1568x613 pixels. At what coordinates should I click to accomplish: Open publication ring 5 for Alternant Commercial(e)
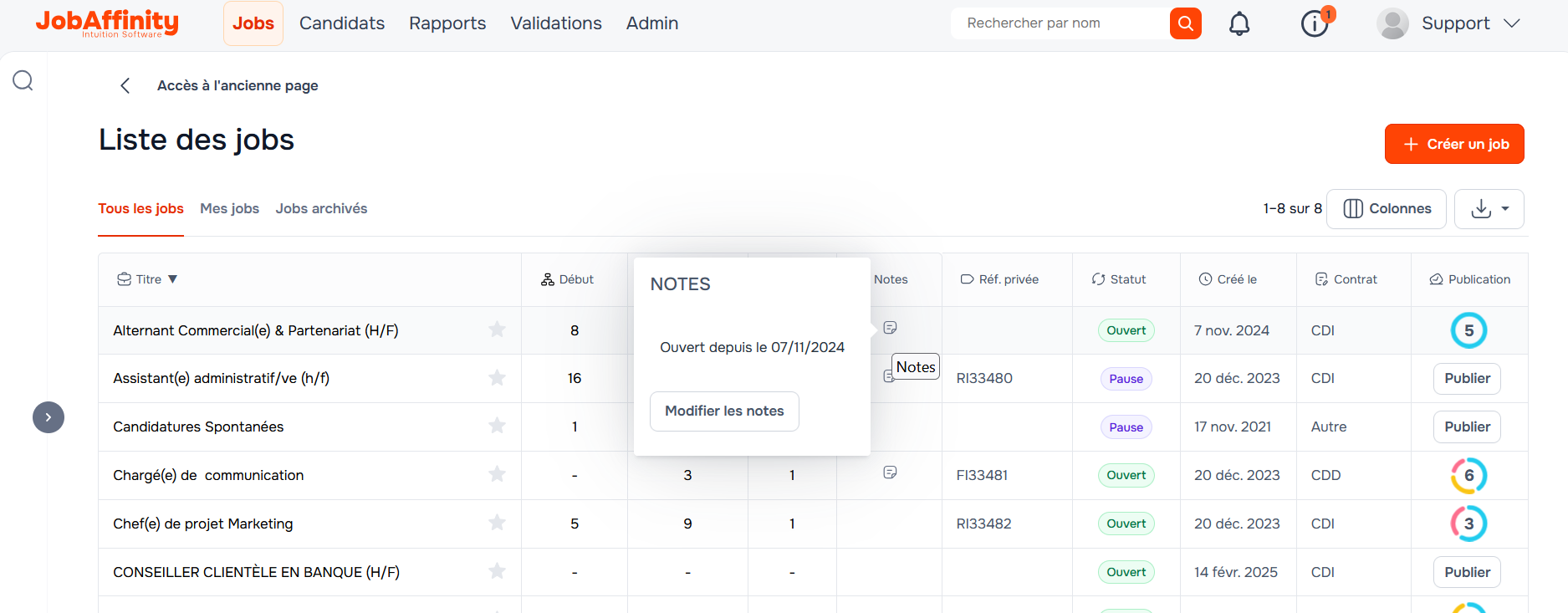pyautogui.click(x=1468, y=330)
